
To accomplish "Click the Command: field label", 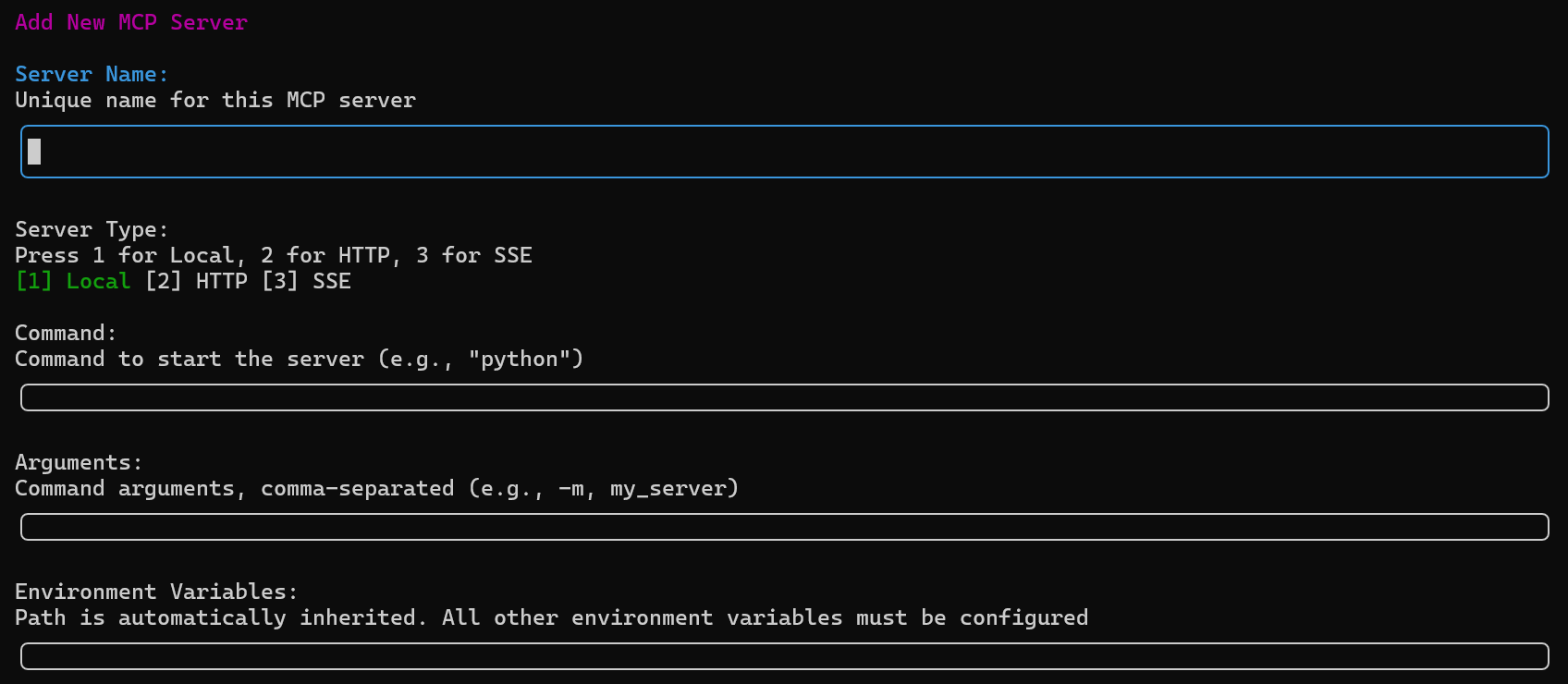I will pos(66,333).
